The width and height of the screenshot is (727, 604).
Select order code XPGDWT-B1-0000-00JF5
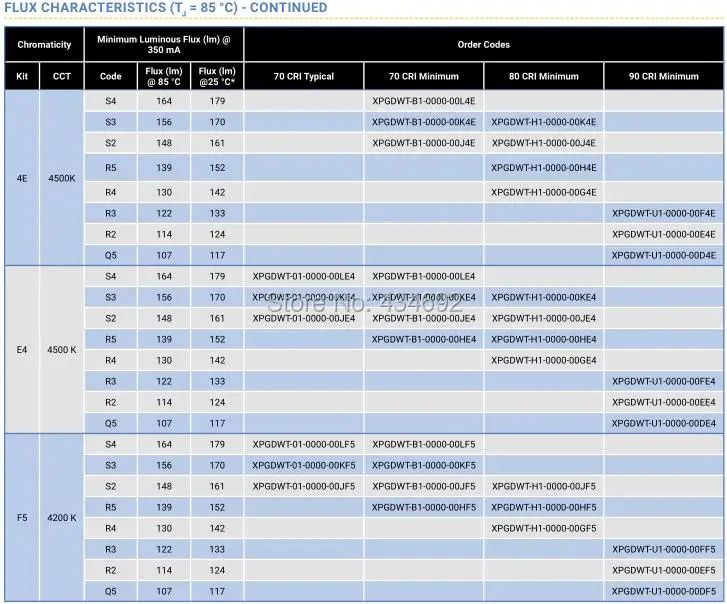pos(423,486)
